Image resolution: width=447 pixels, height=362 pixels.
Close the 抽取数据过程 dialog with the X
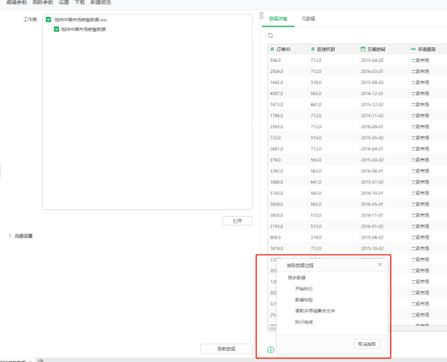pos(380,265)
